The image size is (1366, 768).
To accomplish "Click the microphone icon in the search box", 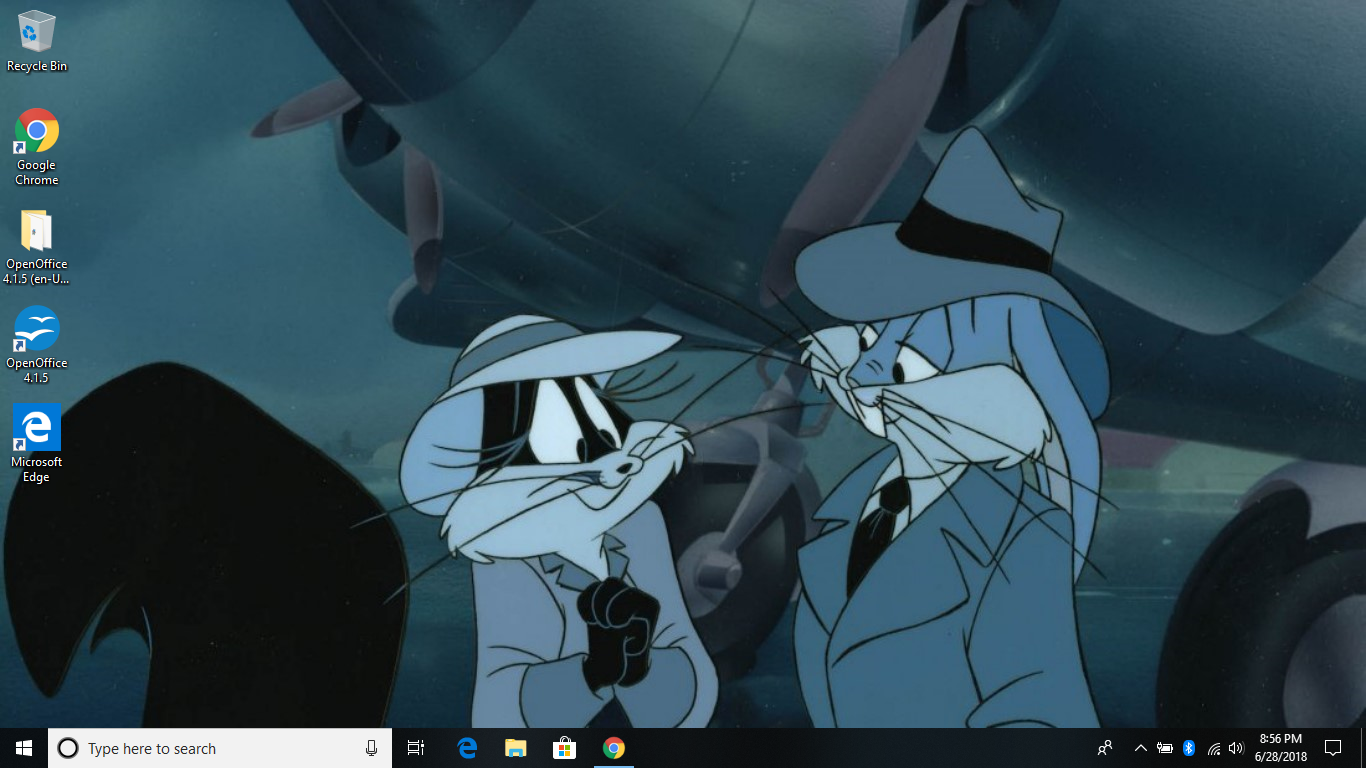I will (x=371, y=748).
